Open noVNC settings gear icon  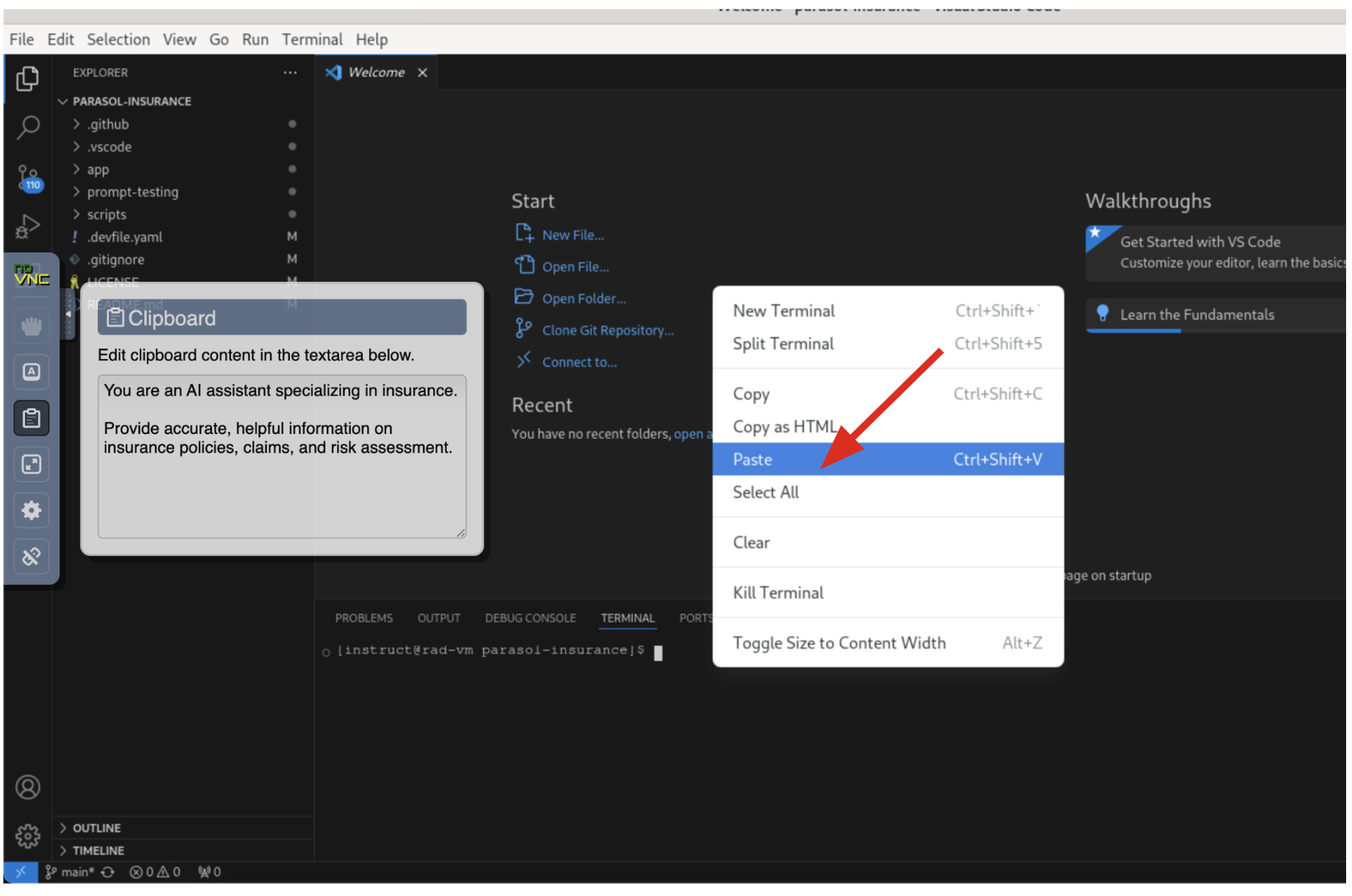pyautogui.click(x=32, y=511)
